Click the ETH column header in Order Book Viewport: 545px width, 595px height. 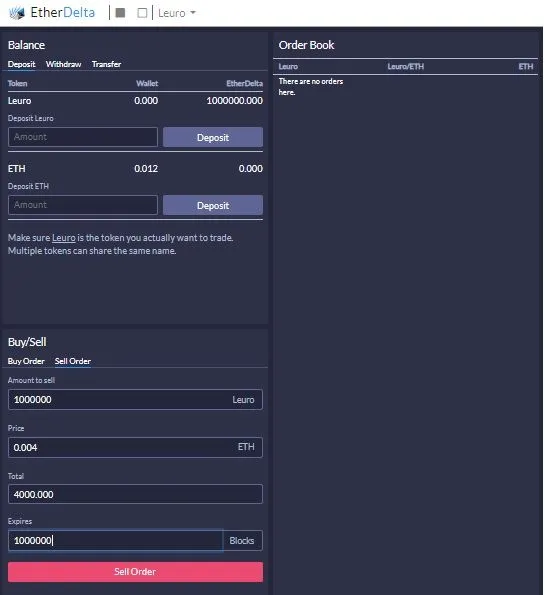coord(526,67)
